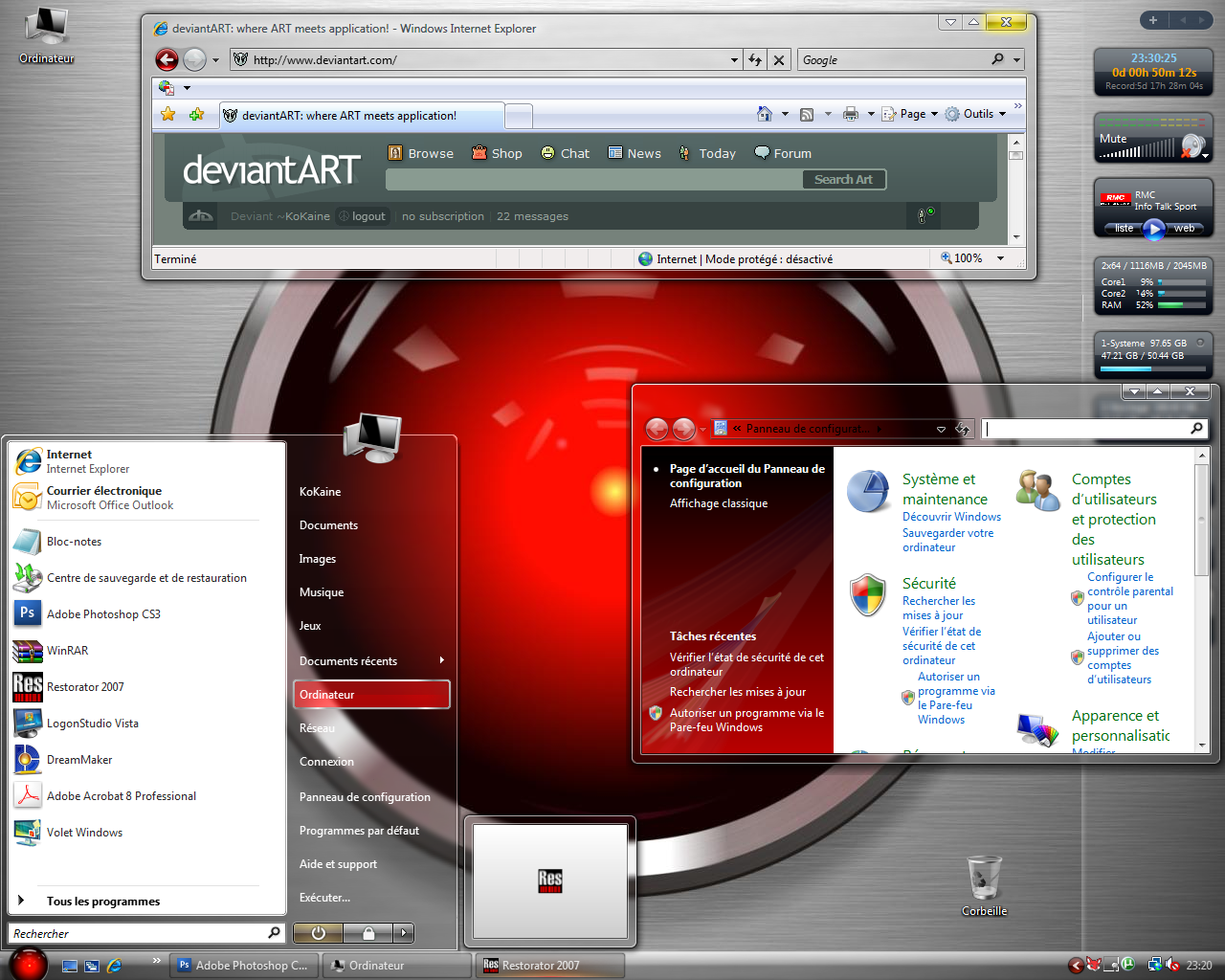Click volume level bar on Mute gadget
This screenshot has width=1225, height=980.
1137,149
